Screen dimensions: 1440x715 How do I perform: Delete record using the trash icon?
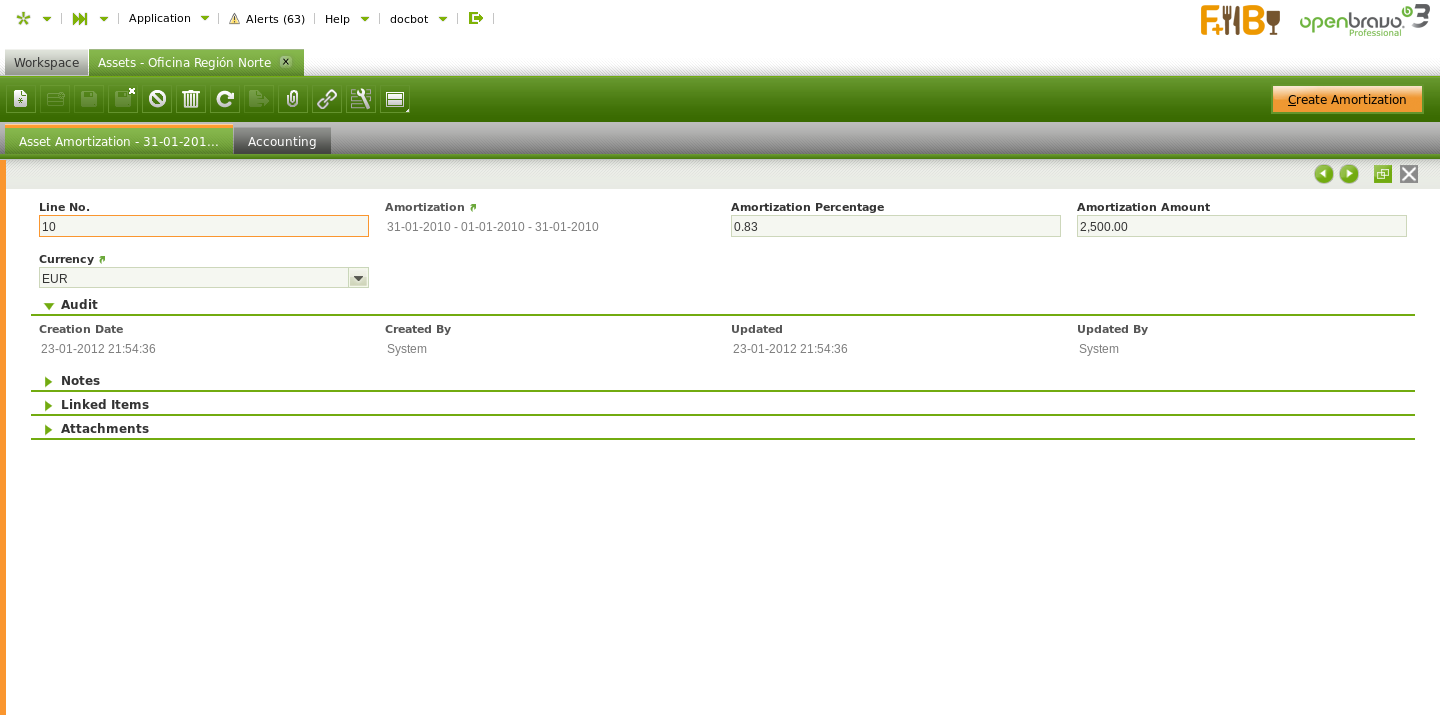pos(191,99)
